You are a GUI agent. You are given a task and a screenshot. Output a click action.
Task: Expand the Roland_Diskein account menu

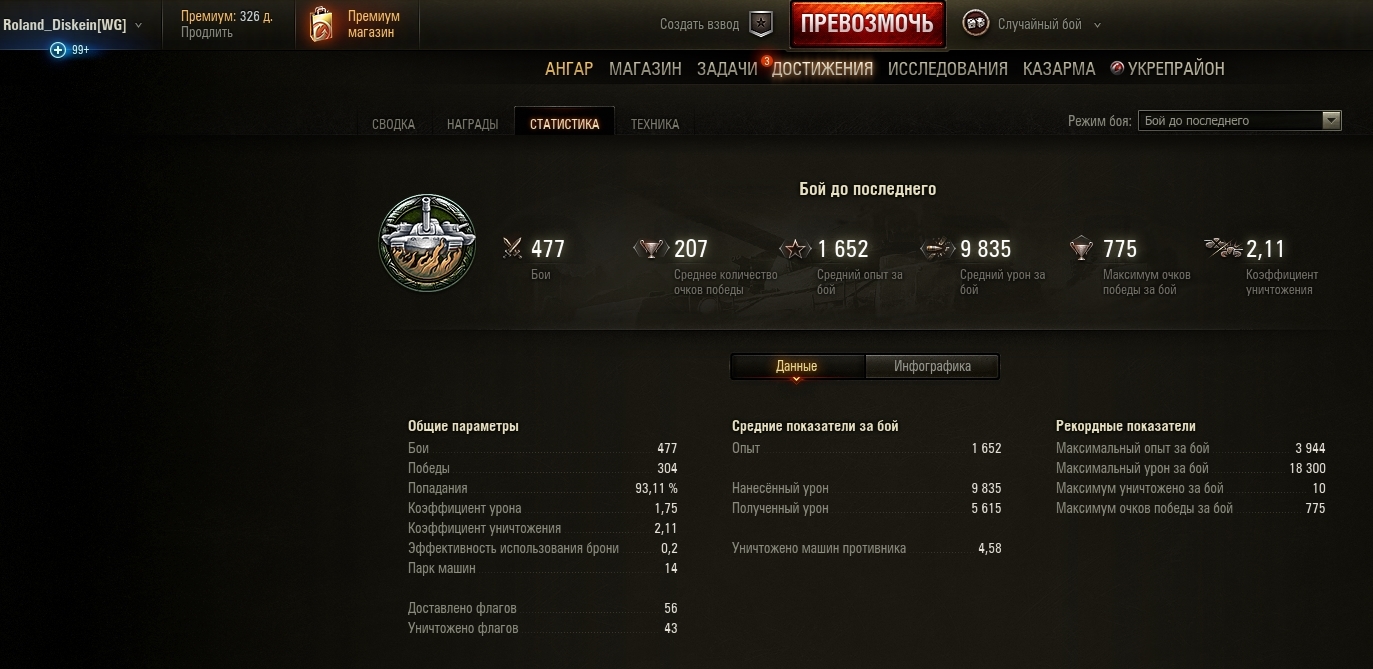pyautogui.click(x=72, y=25)
